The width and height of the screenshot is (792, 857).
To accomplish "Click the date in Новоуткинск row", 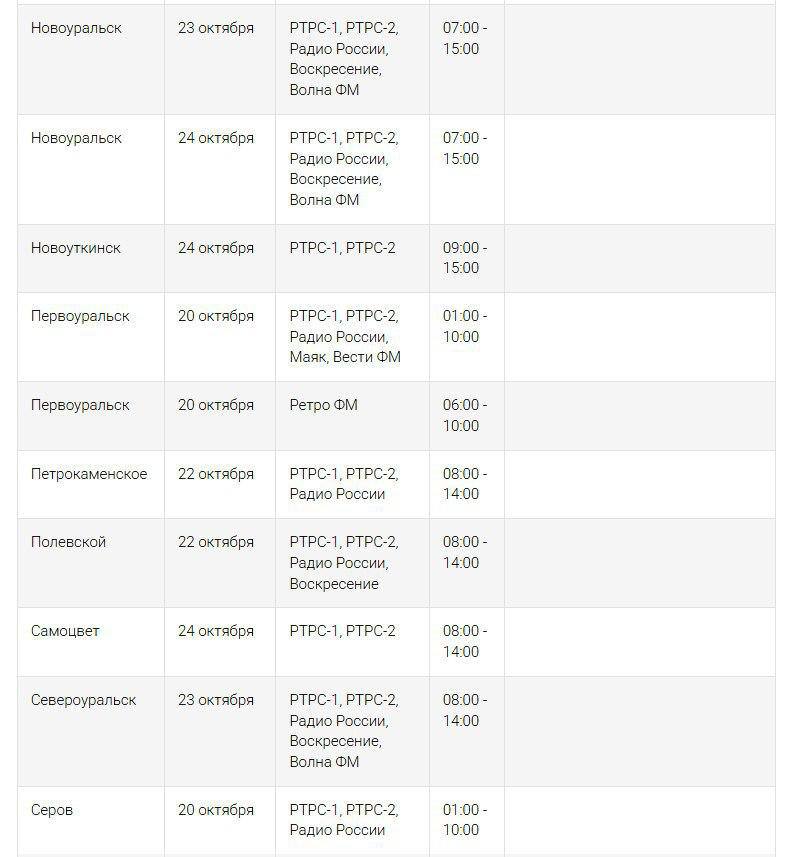I will 216,248.
